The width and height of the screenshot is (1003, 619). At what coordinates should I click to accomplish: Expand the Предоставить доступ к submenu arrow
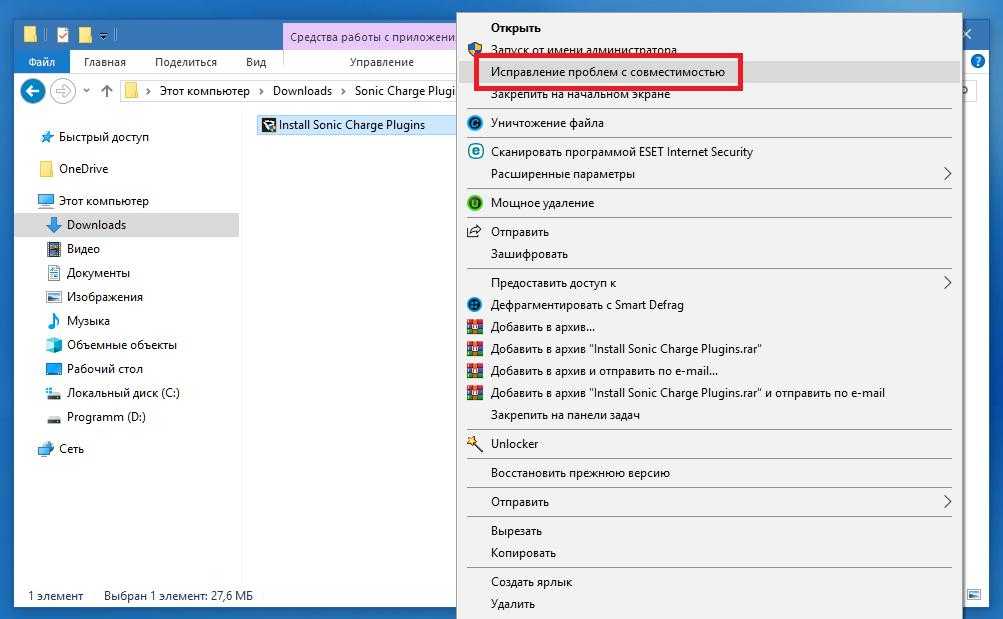coord(946,283)
